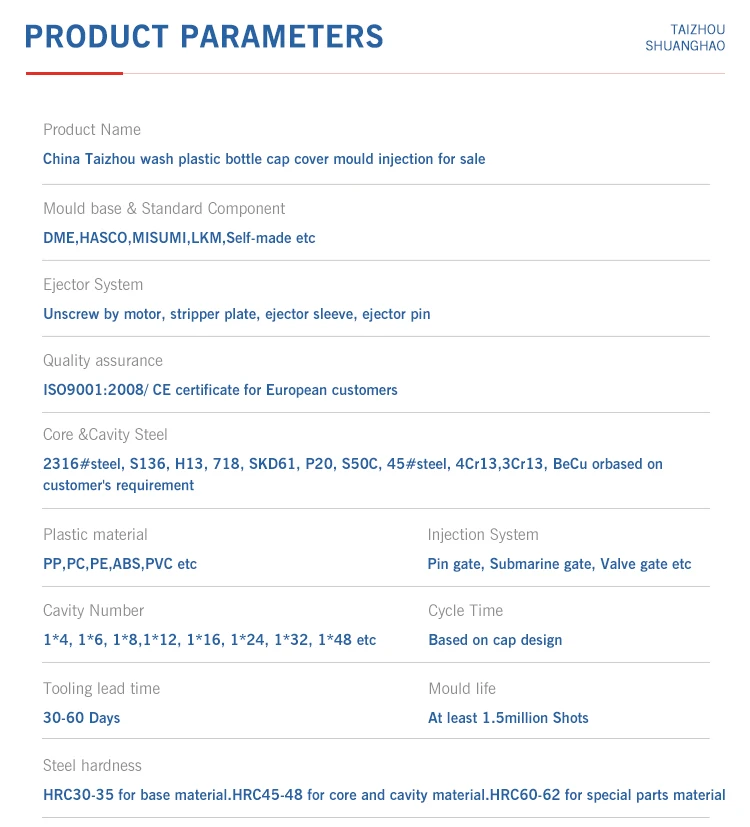
Task: Select the Product Name label
Action: coord(92,130)
